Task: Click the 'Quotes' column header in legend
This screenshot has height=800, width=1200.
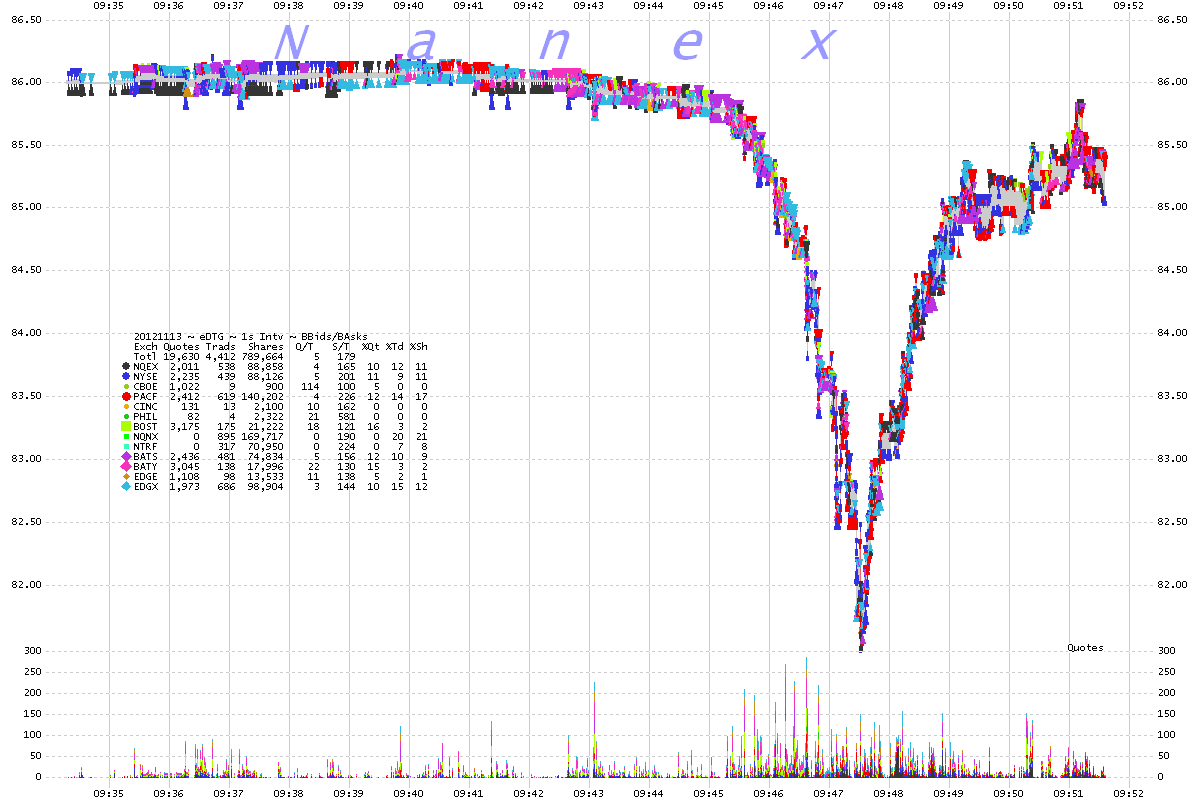Action: [181, 347]
